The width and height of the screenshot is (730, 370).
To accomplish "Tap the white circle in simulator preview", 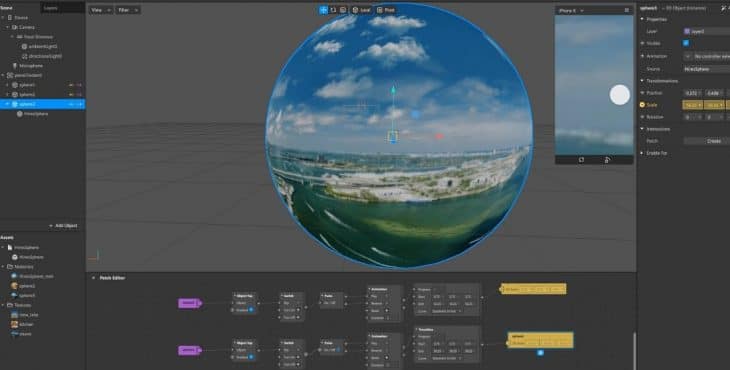I will [620, 95].
